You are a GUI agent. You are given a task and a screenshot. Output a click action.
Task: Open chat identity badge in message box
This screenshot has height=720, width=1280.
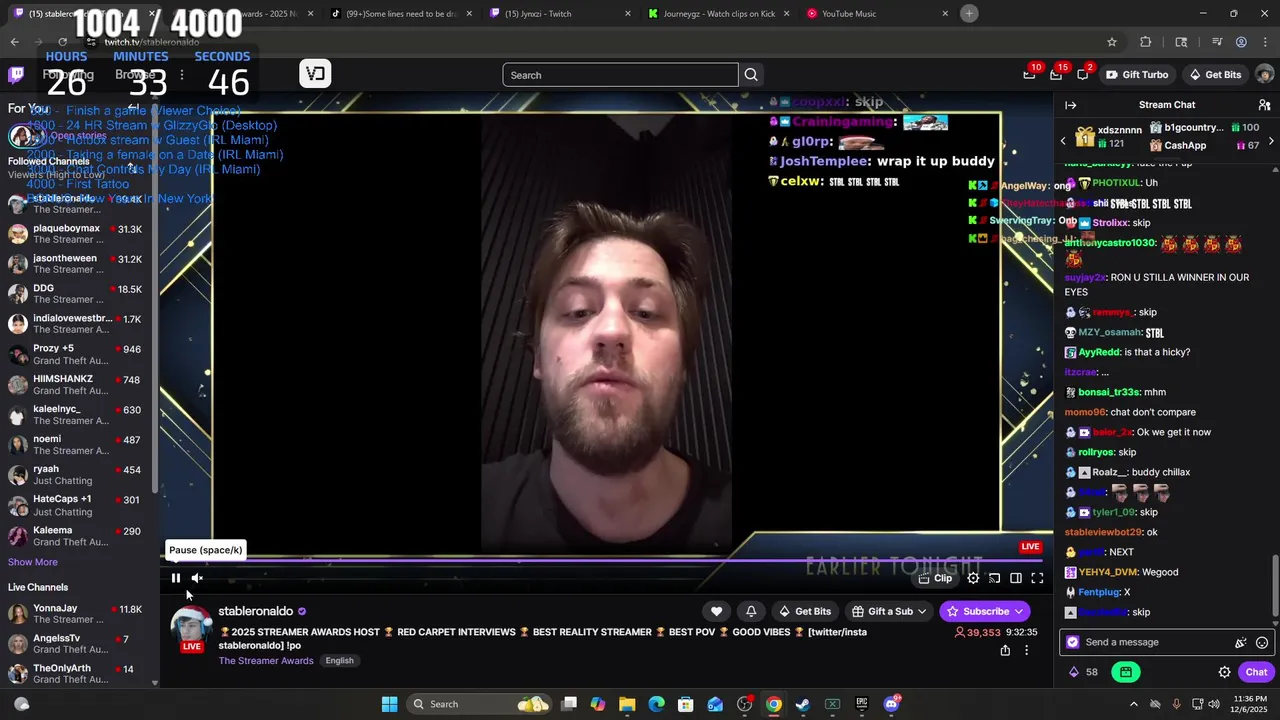pos(1073,642)
